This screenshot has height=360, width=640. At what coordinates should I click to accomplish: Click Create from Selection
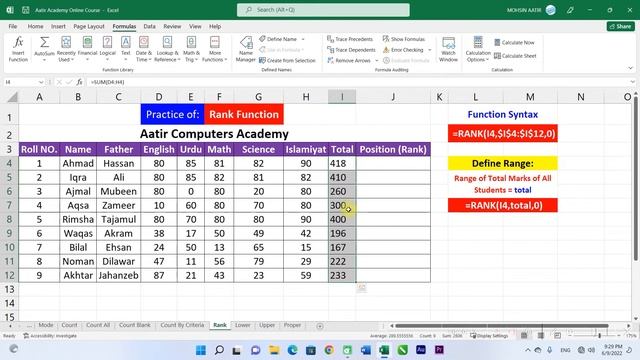coord(287,60)
